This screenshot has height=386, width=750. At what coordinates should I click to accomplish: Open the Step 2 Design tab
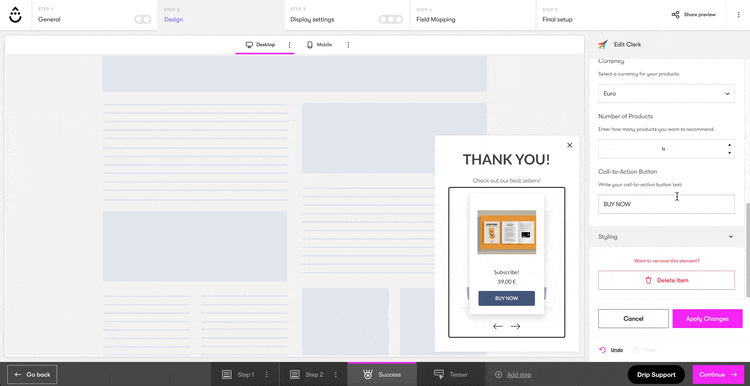(x=221, y=15)
